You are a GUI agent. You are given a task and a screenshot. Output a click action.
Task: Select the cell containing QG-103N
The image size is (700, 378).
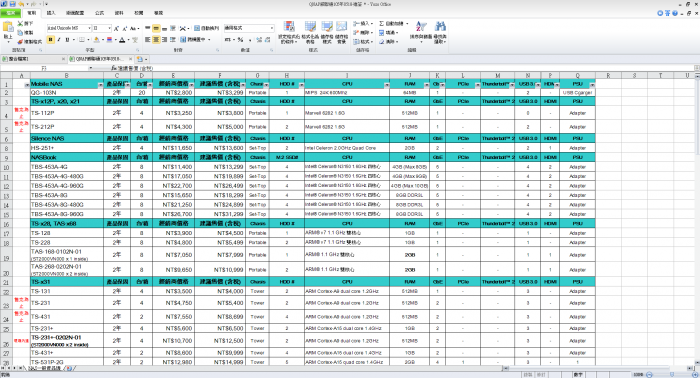coord(67,92)
